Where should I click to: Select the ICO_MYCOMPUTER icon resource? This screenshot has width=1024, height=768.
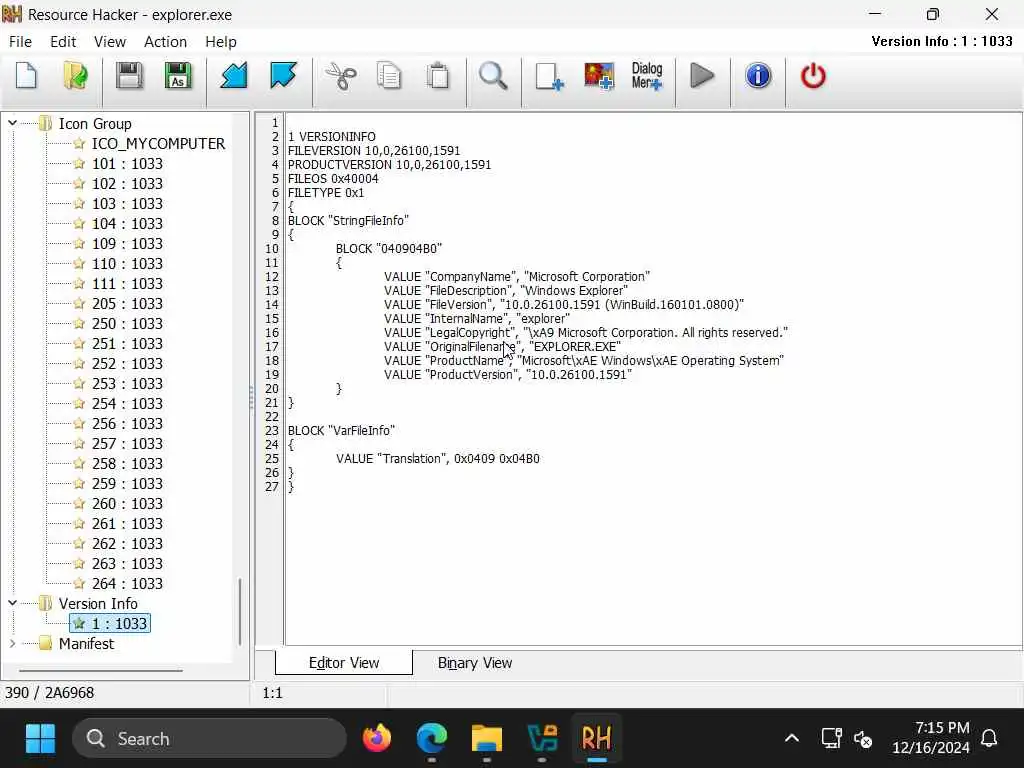(158, 144)
